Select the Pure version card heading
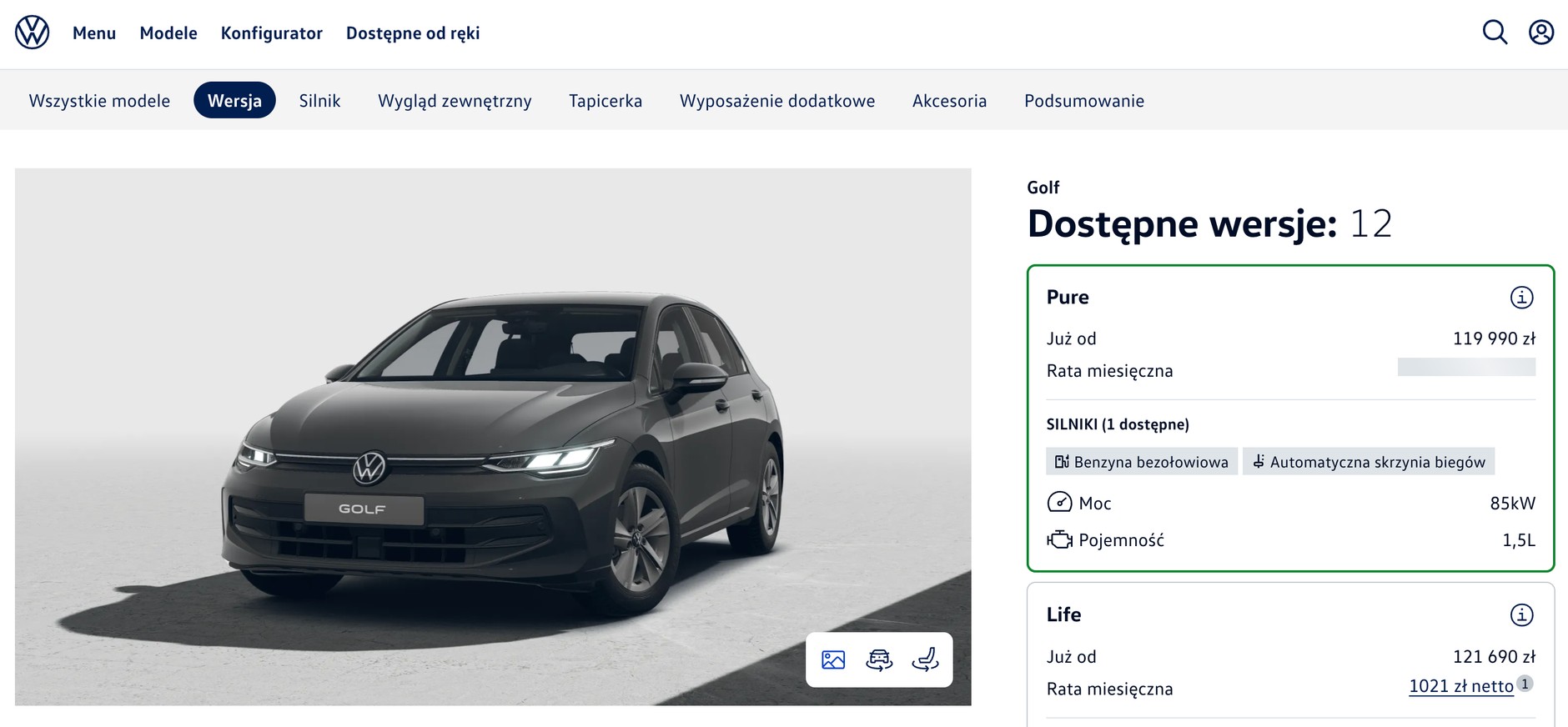This screenshot has height=727, width=1568. tap(1068, 298)
